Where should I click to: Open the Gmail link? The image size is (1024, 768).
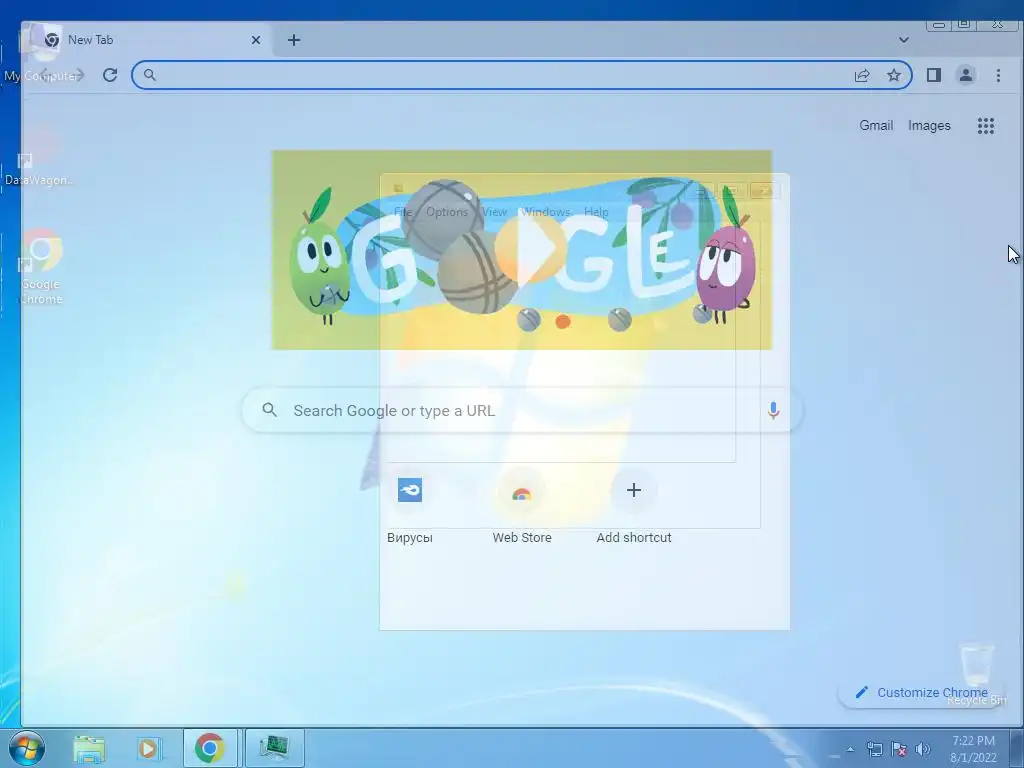tap(876, 125)
